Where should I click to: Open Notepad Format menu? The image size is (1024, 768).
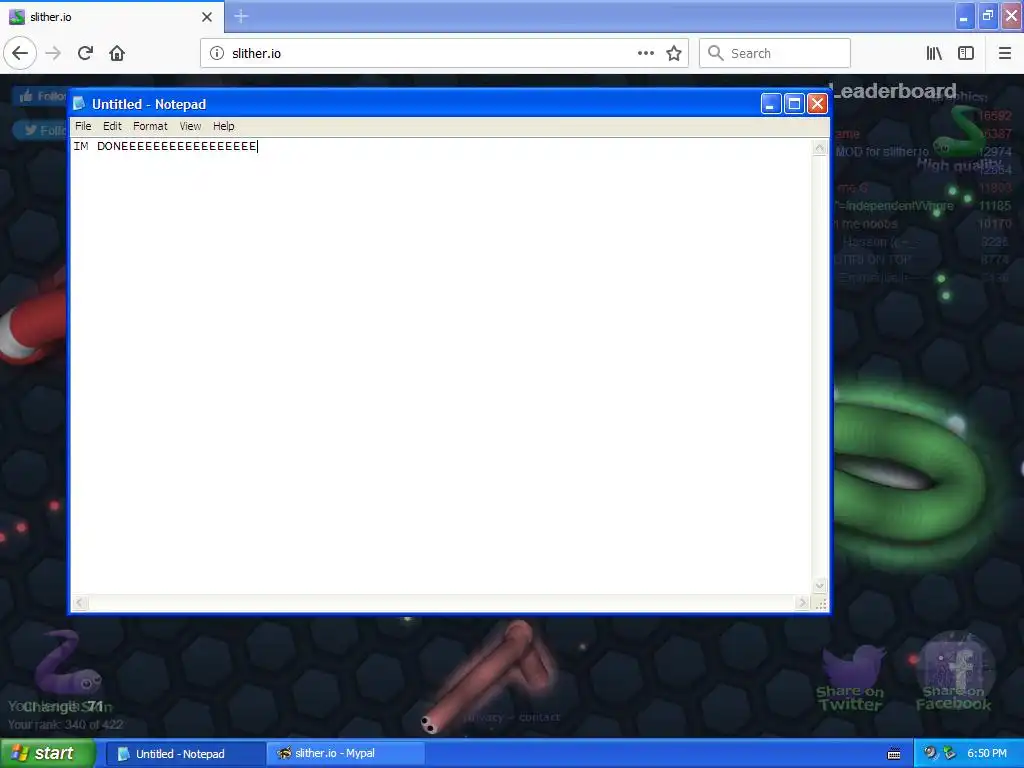point(150,126)
